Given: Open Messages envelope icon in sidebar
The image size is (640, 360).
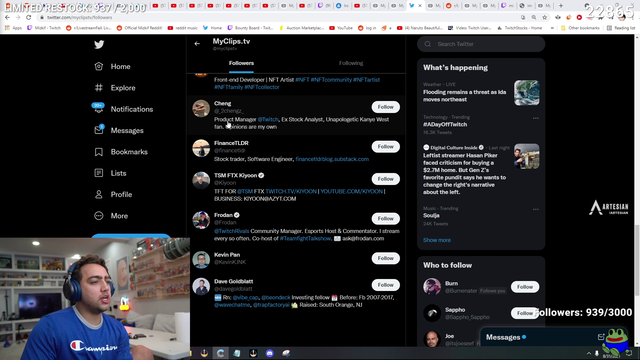Looking at the screenshot, I should coord(99,130).
